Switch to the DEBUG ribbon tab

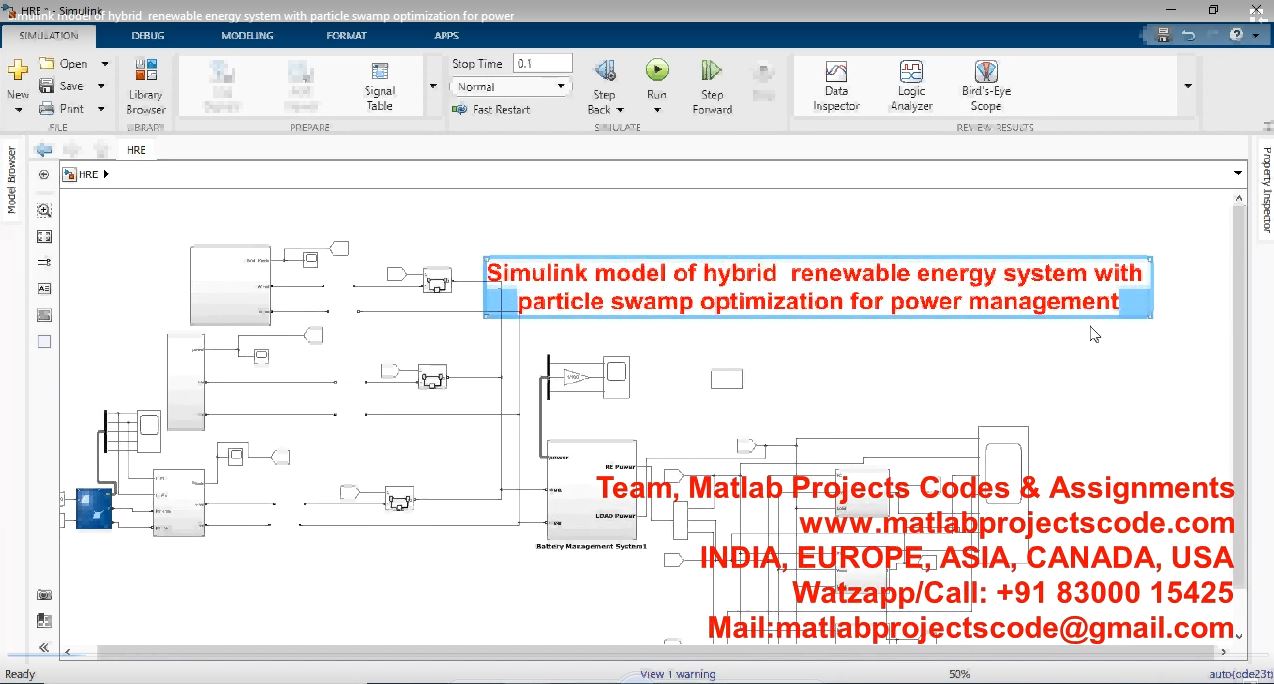(148, 36)
